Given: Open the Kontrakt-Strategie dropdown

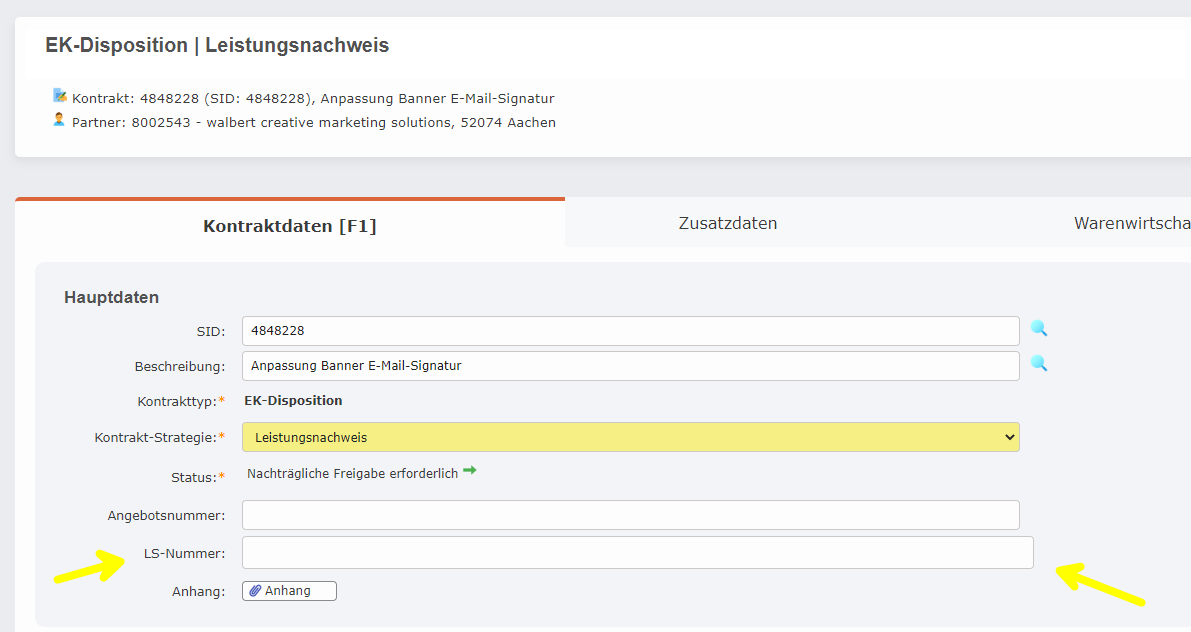Looking at the screenshot, I should (630, 437).
